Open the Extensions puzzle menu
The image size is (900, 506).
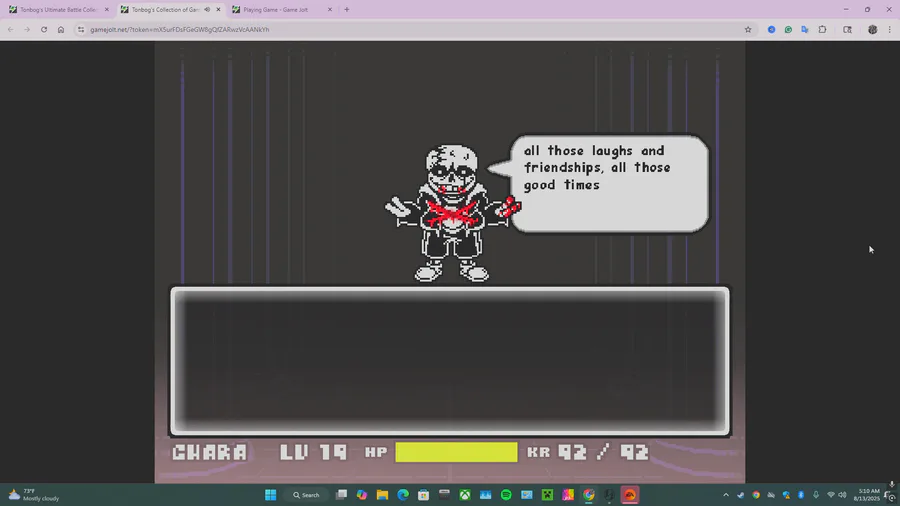pos(823,29)
